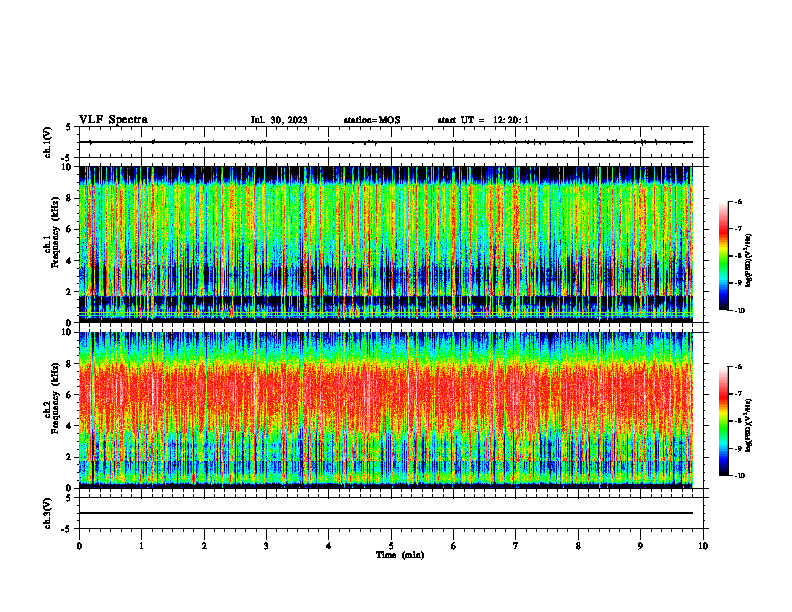Select the date text "Jul. 30, 2023"
Screen dimensions: 792x612
(x=279, y=120)
